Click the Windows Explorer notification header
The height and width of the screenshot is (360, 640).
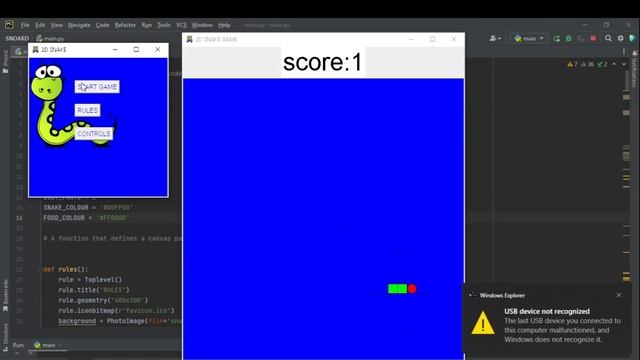click(x=502, y=296)
